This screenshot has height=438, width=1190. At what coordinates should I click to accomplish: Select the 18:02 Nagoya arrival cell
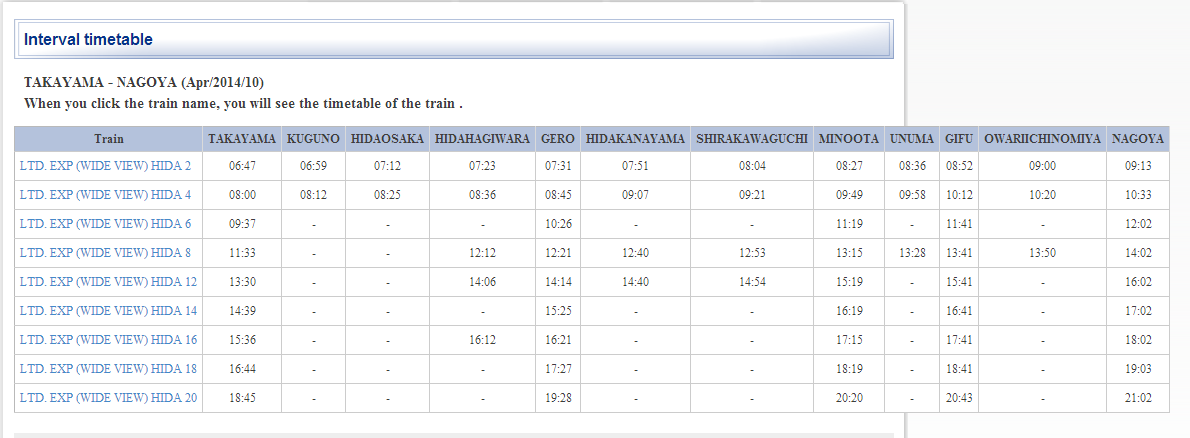(1138, 339)
